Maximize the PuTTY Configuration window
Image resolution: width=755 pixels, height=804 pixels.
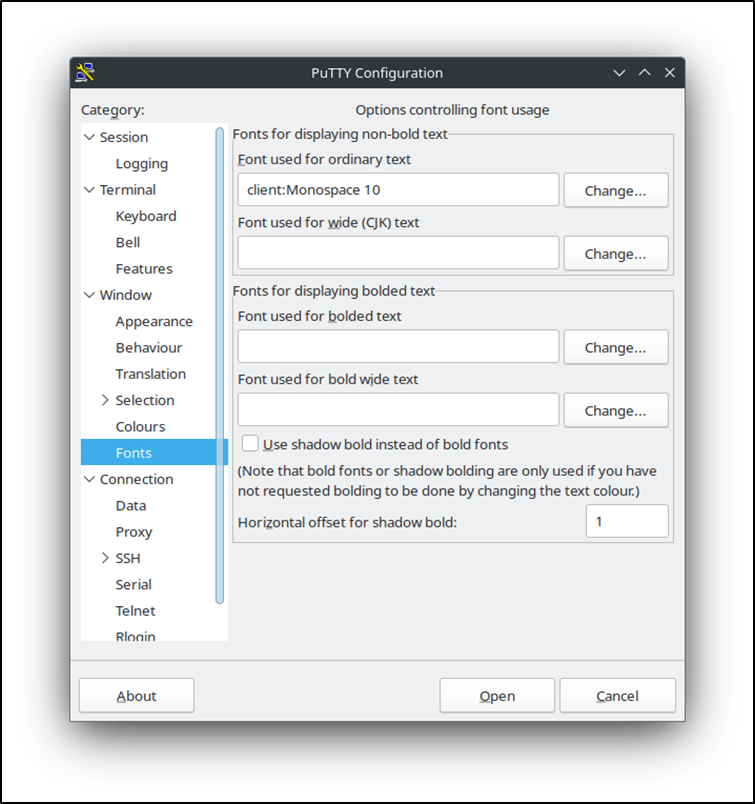click(x=644, y=73)
